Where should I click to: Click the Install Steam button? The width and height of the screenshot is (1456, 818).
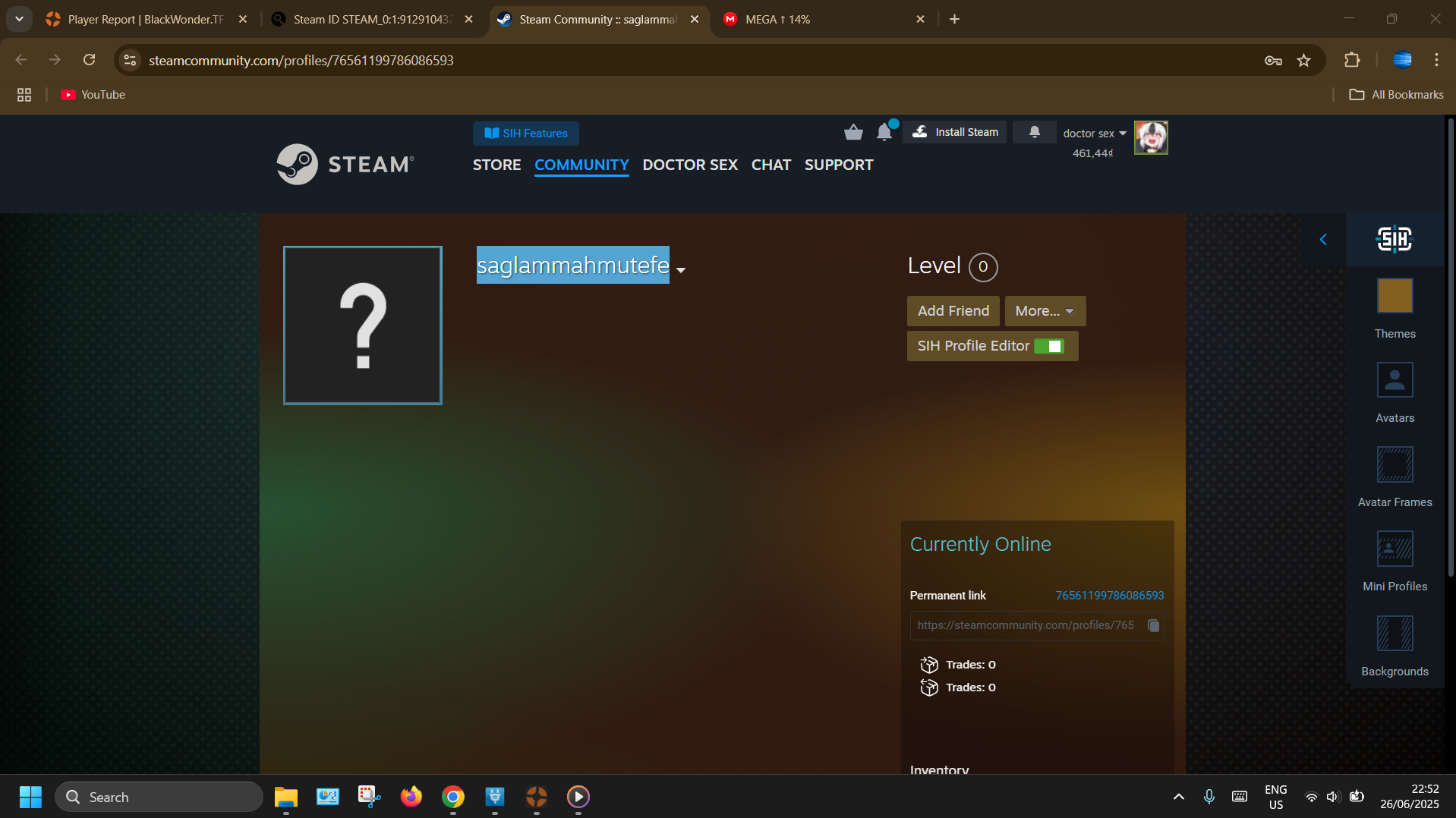click(955, 132)
